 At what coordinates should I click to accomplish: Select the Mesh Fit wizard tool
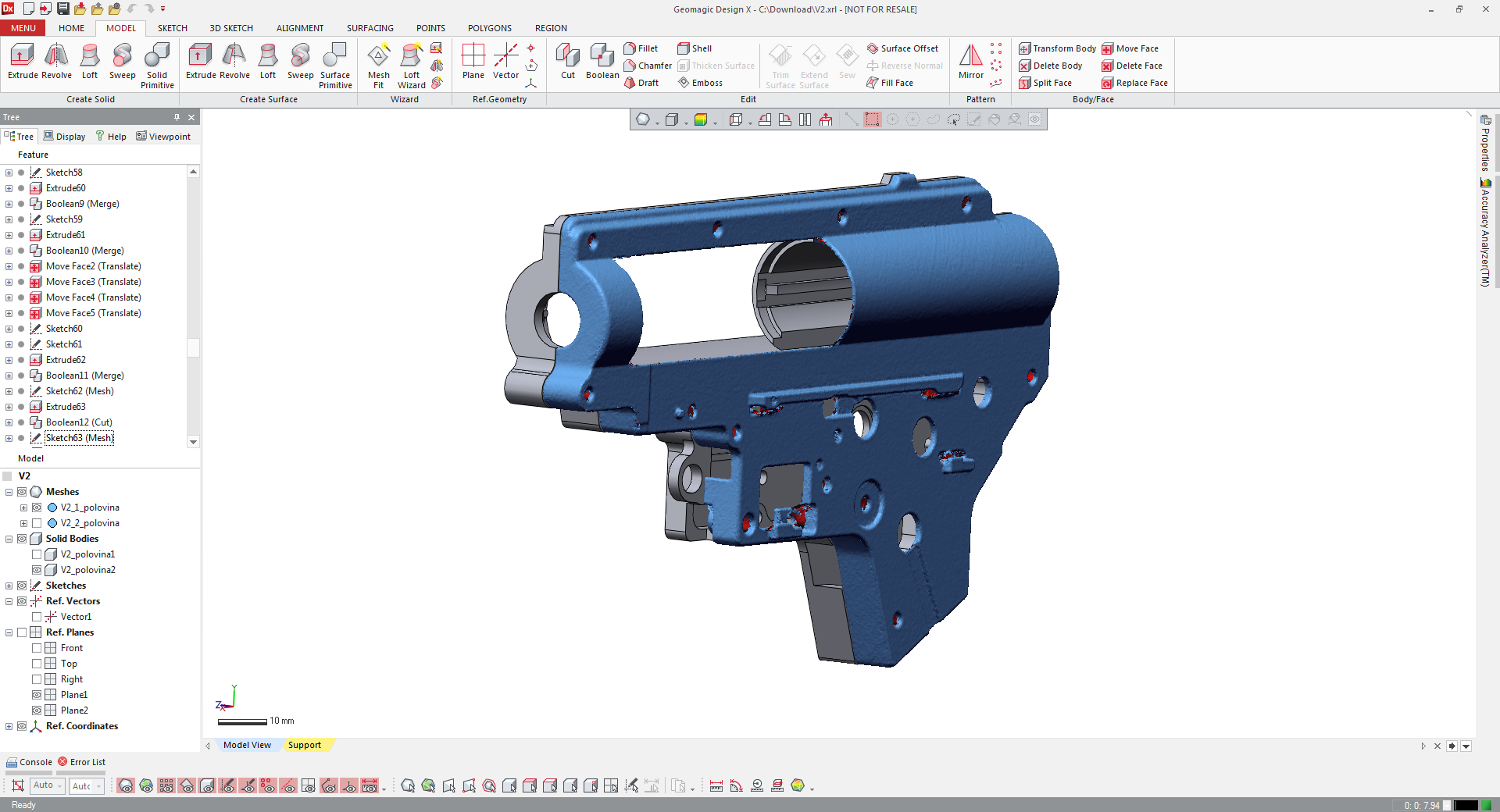coord(378,66)
